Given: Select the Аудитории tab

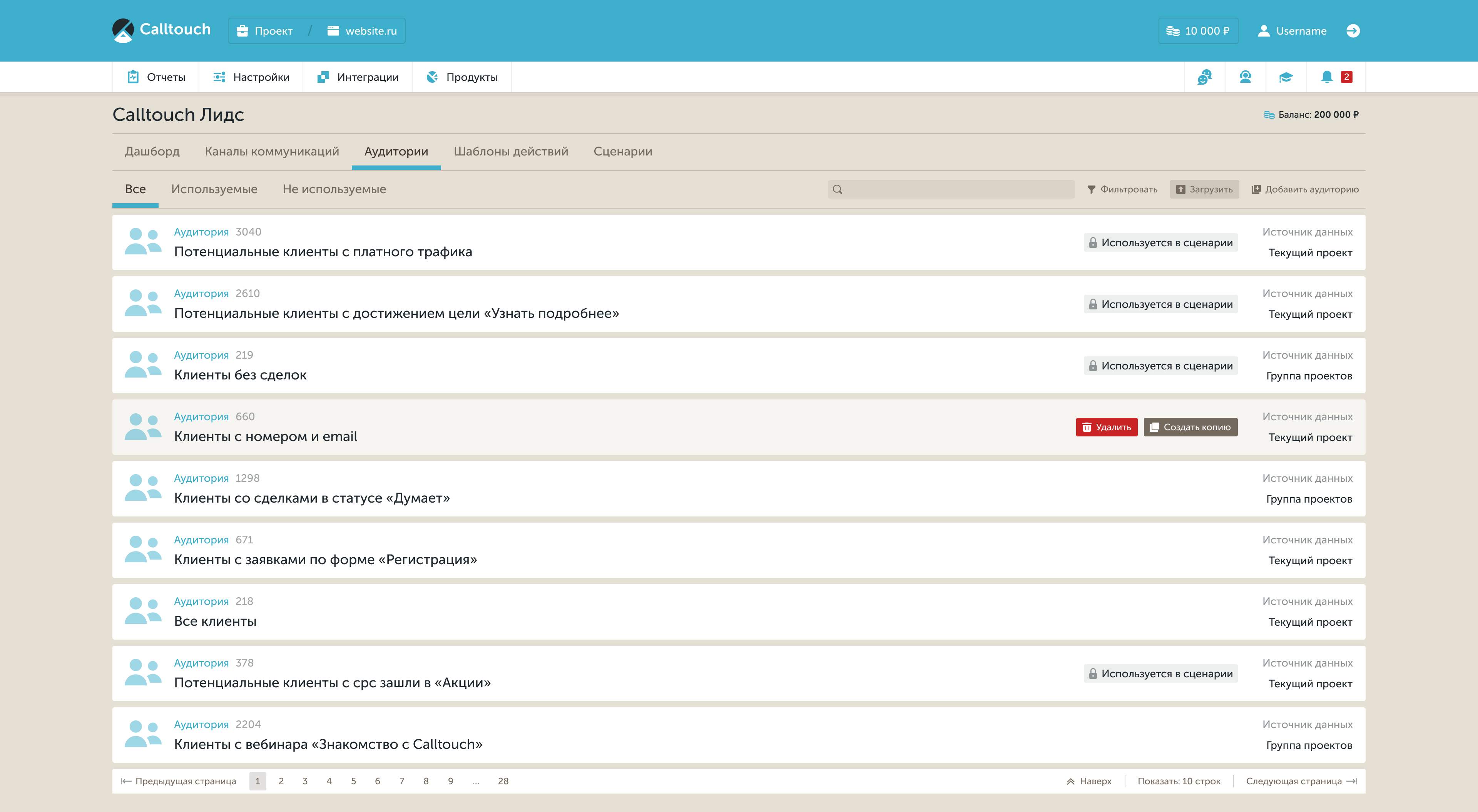Looking at the screenshot, I should [396, 152].
